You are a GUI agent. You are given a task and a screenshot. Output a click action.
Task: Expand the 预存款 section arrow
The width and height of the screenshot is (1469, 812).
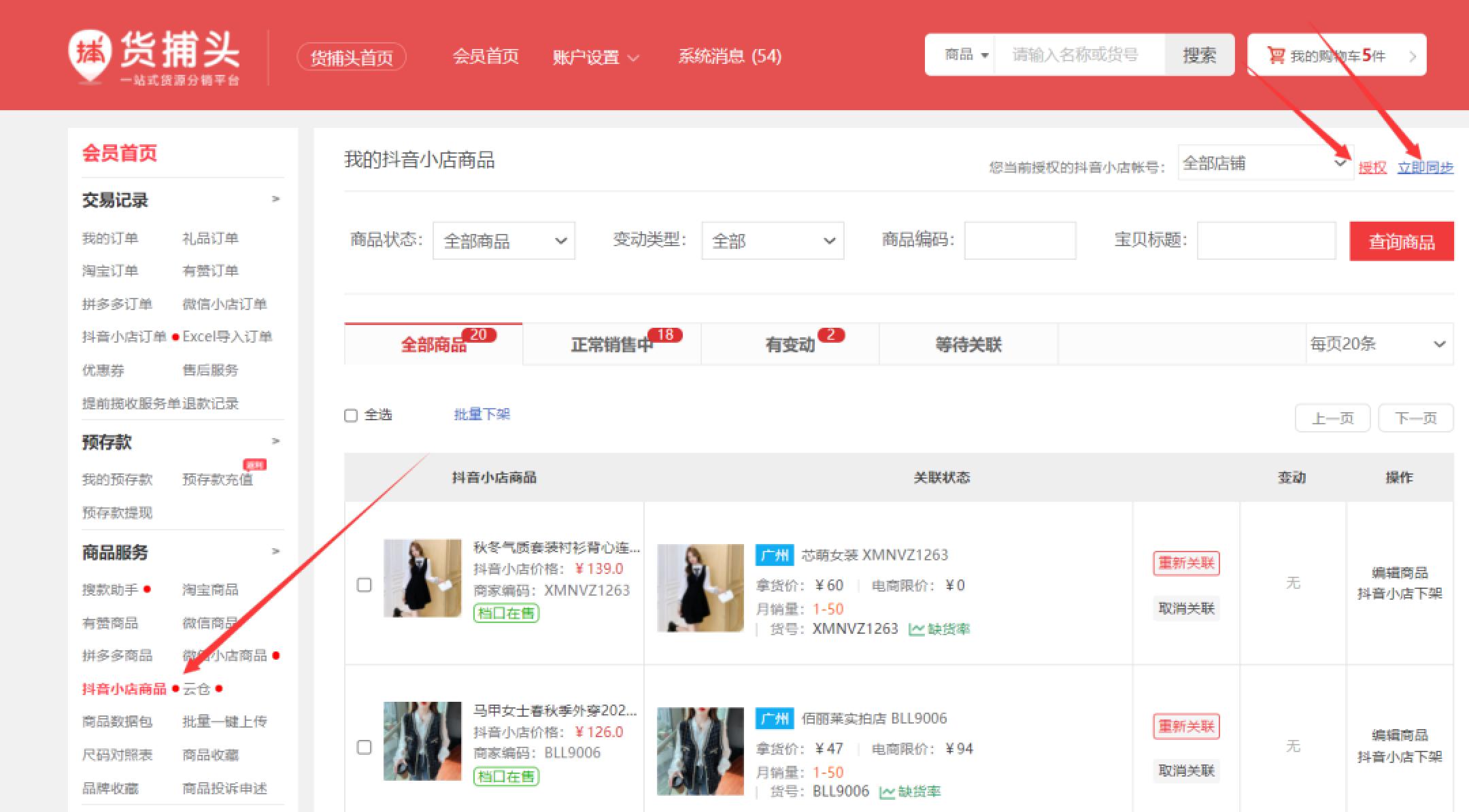point(275,441)
